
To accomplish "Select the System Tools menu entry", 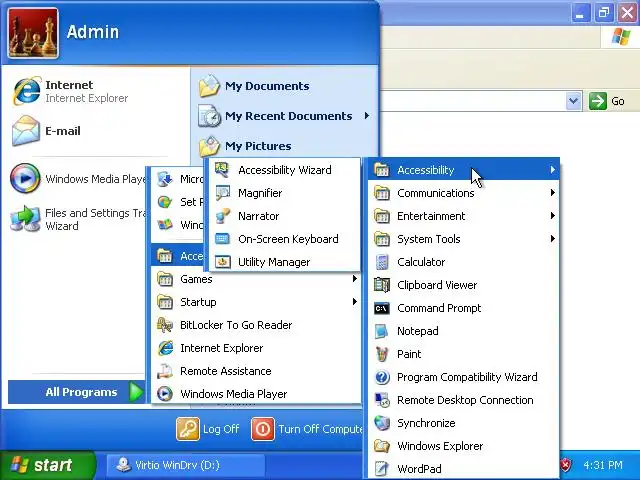I will 464,239.
